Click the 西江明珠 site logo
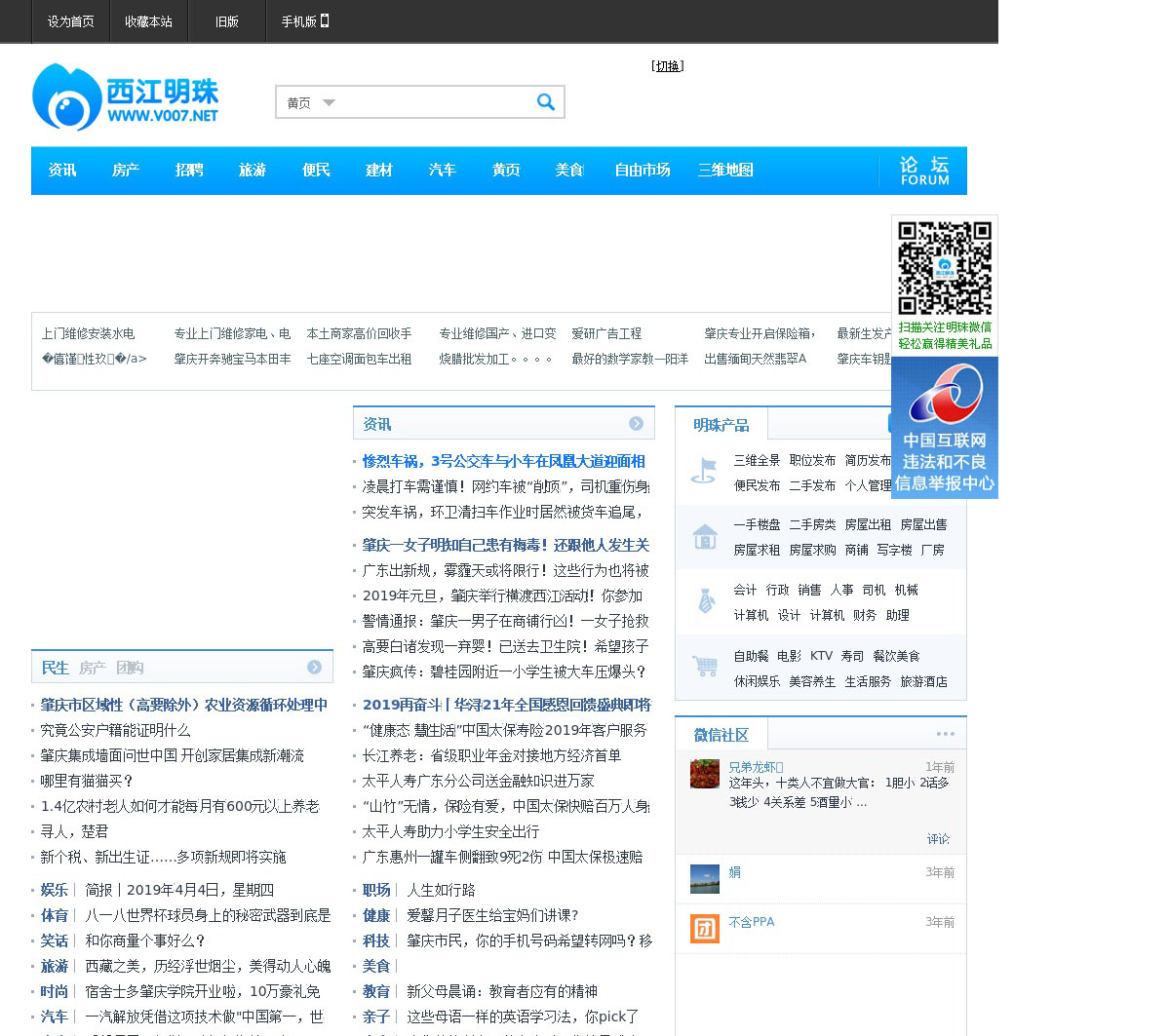The height and width of the screenshot is (1036, 1170). coord(125,96)
